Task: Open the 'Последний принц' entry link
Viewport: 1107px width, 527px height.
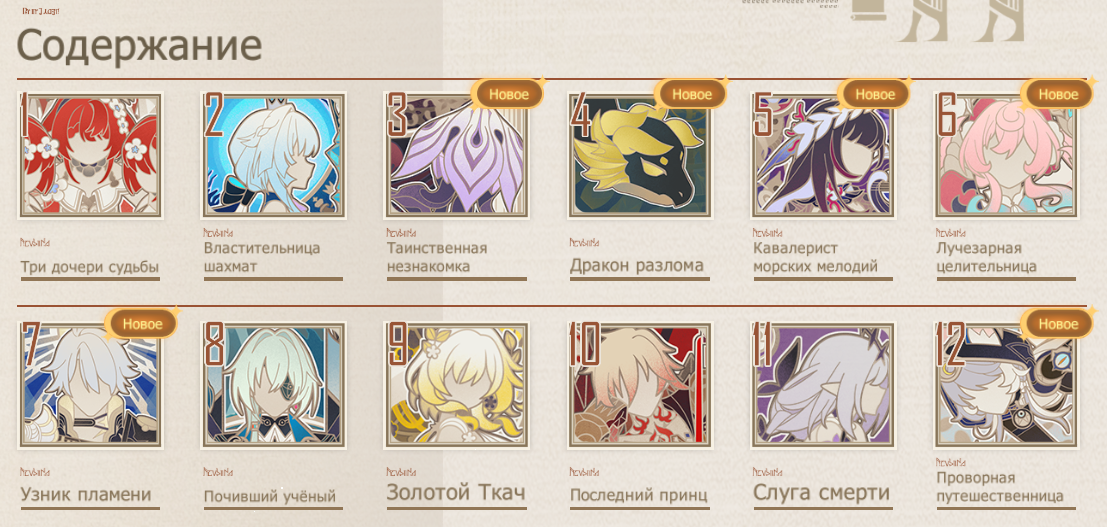Action: (639, 495)
